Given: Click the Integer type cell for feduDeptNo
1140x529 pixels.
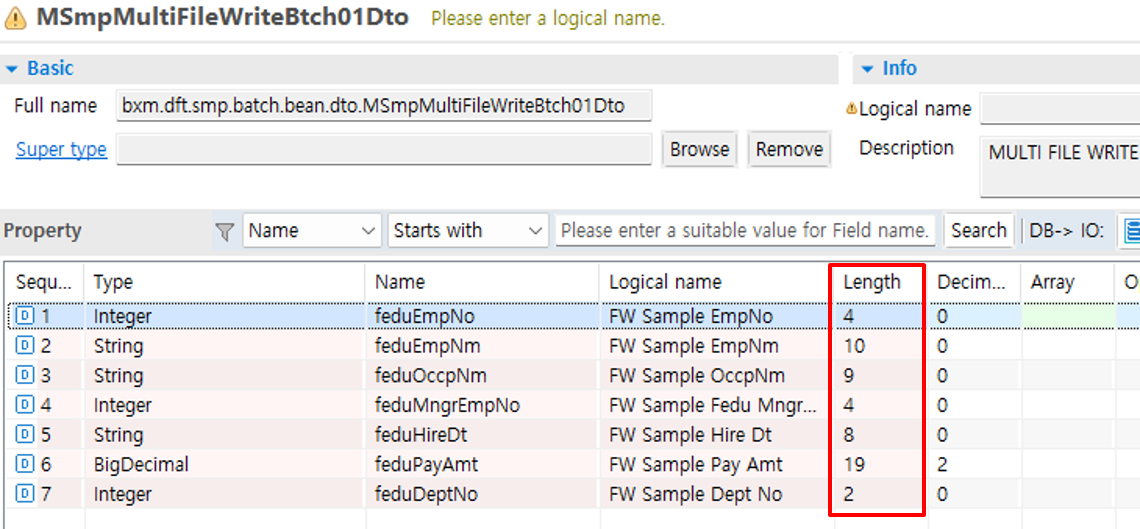Looking at the screenshot, I should tap(225, 494).
